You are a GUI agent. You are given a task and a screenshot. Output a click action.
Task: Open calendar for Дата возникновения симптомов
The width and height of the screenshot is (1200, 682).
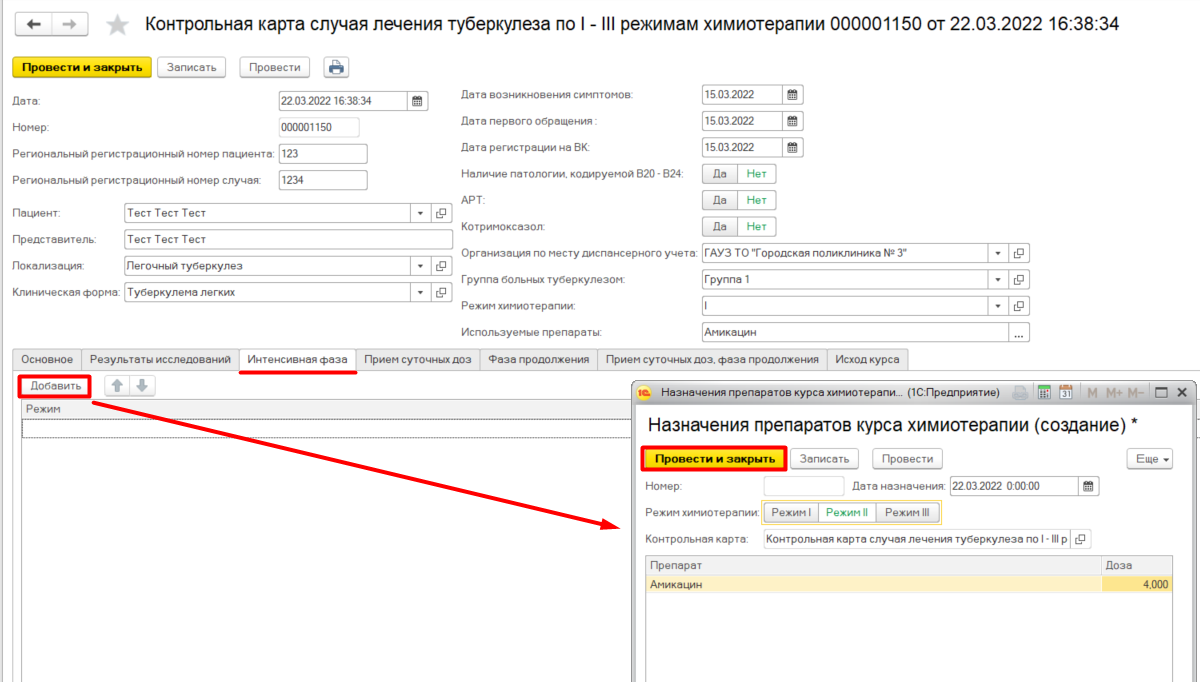coord(792,95)
